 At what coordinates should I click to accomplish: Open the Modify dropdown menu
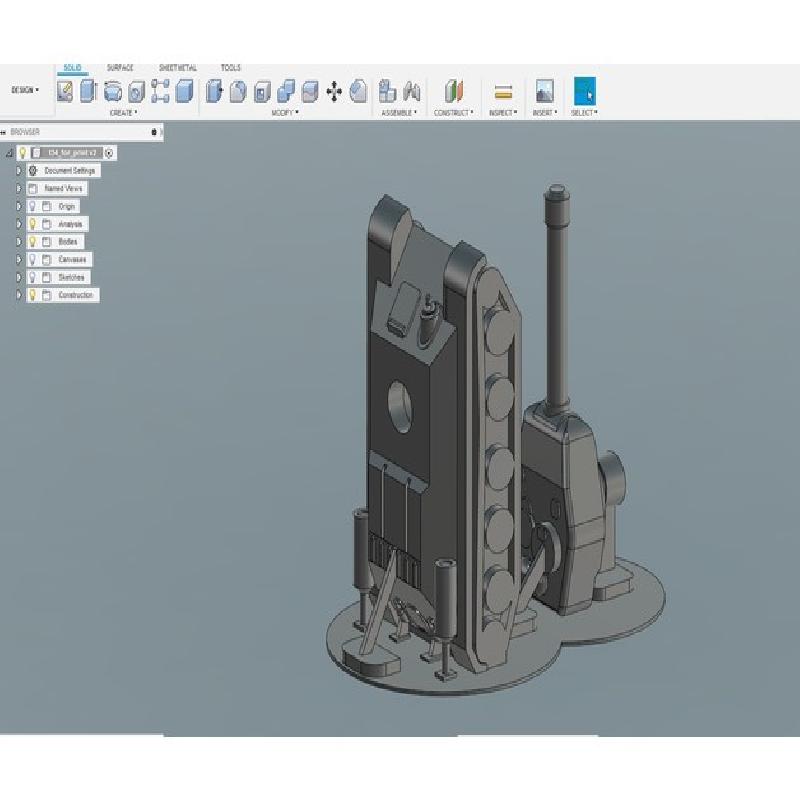click(x=285, y=113)
